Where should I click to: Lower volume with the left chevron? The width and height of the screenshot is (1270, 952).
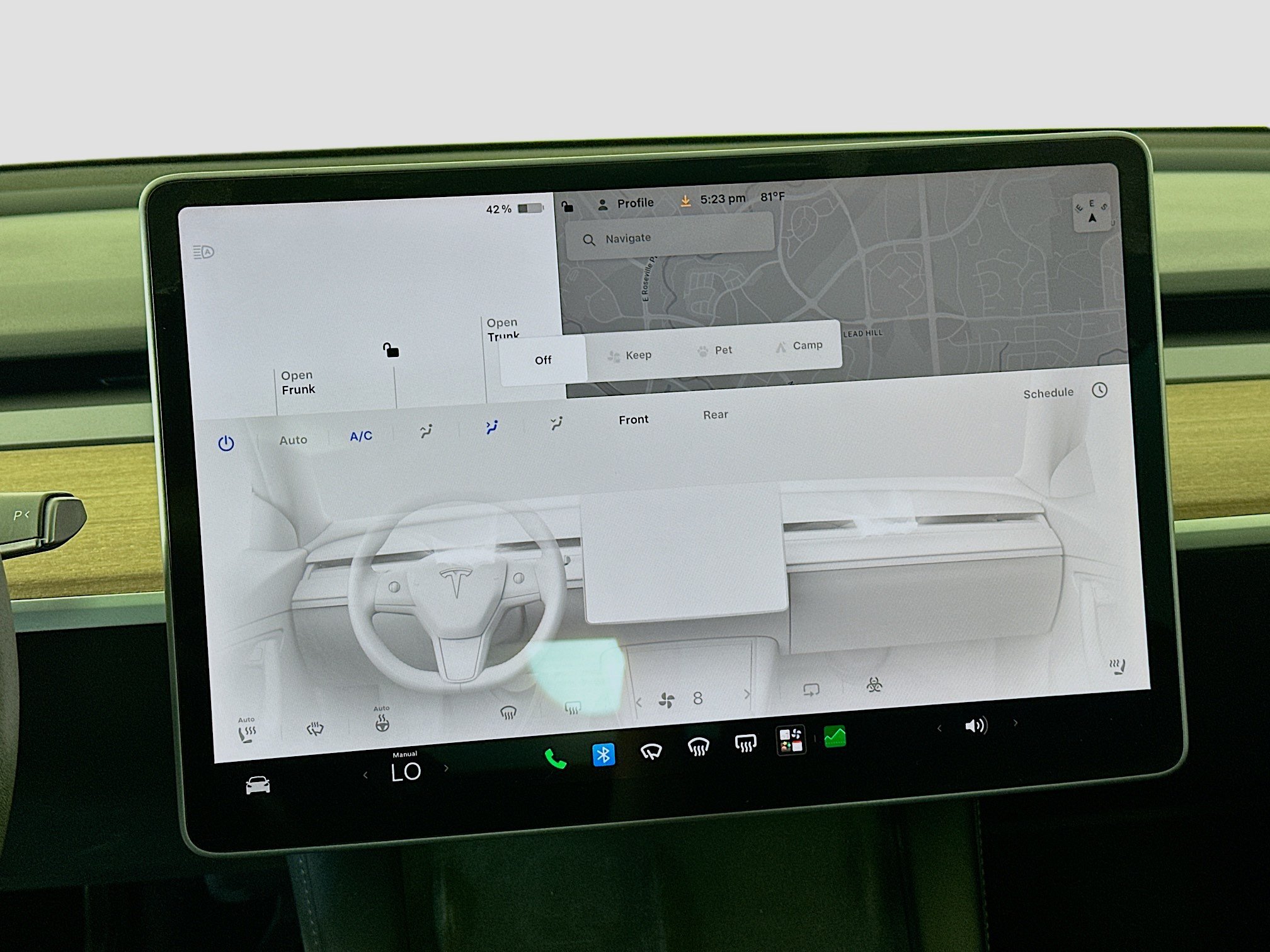pos(939,728)
